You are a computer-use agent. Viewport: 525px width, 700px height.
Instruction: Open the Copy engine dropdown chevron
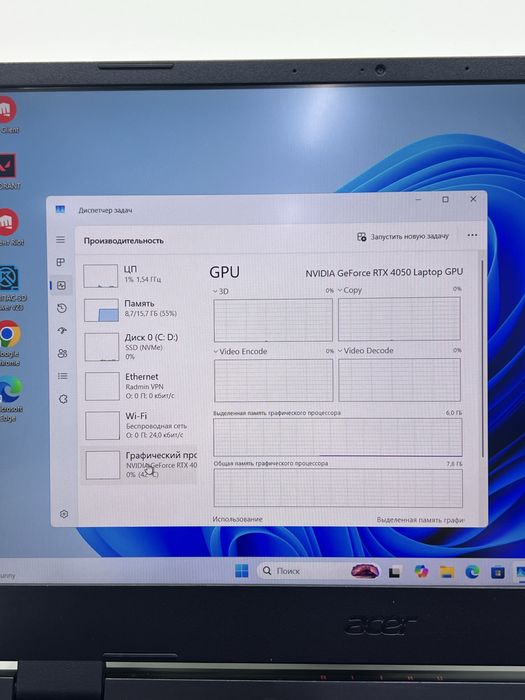click(x=340, y=290)
